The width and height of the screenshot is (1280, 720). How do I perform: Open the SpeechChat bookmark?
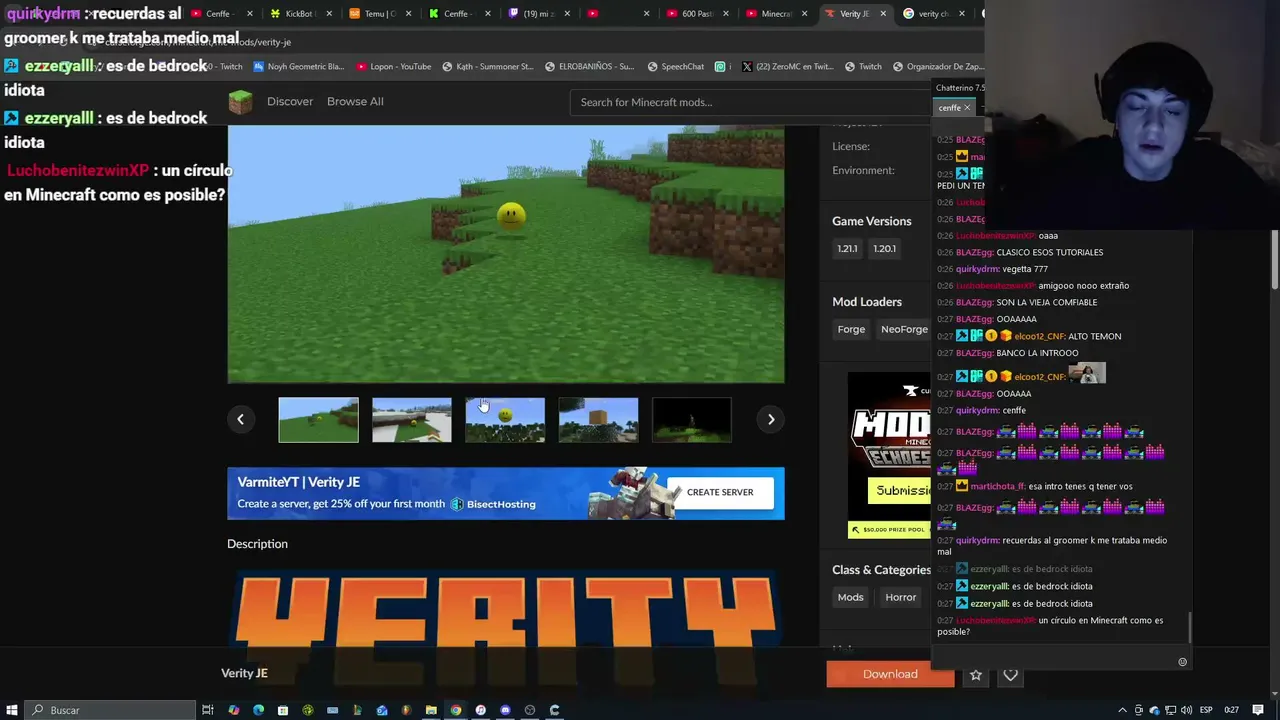(676, 67)
